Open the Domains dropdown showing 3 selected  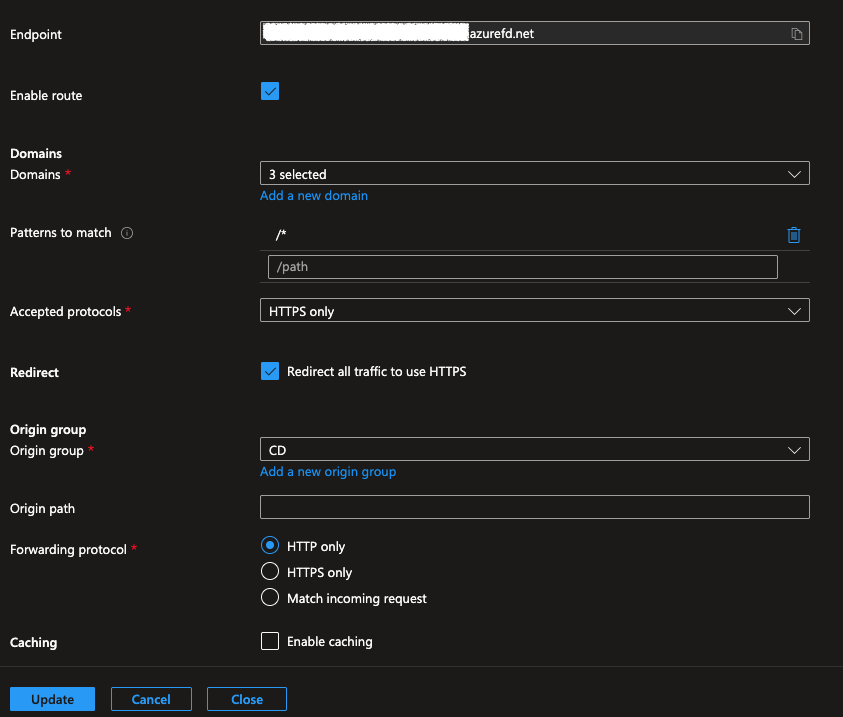tap(534, 174)
